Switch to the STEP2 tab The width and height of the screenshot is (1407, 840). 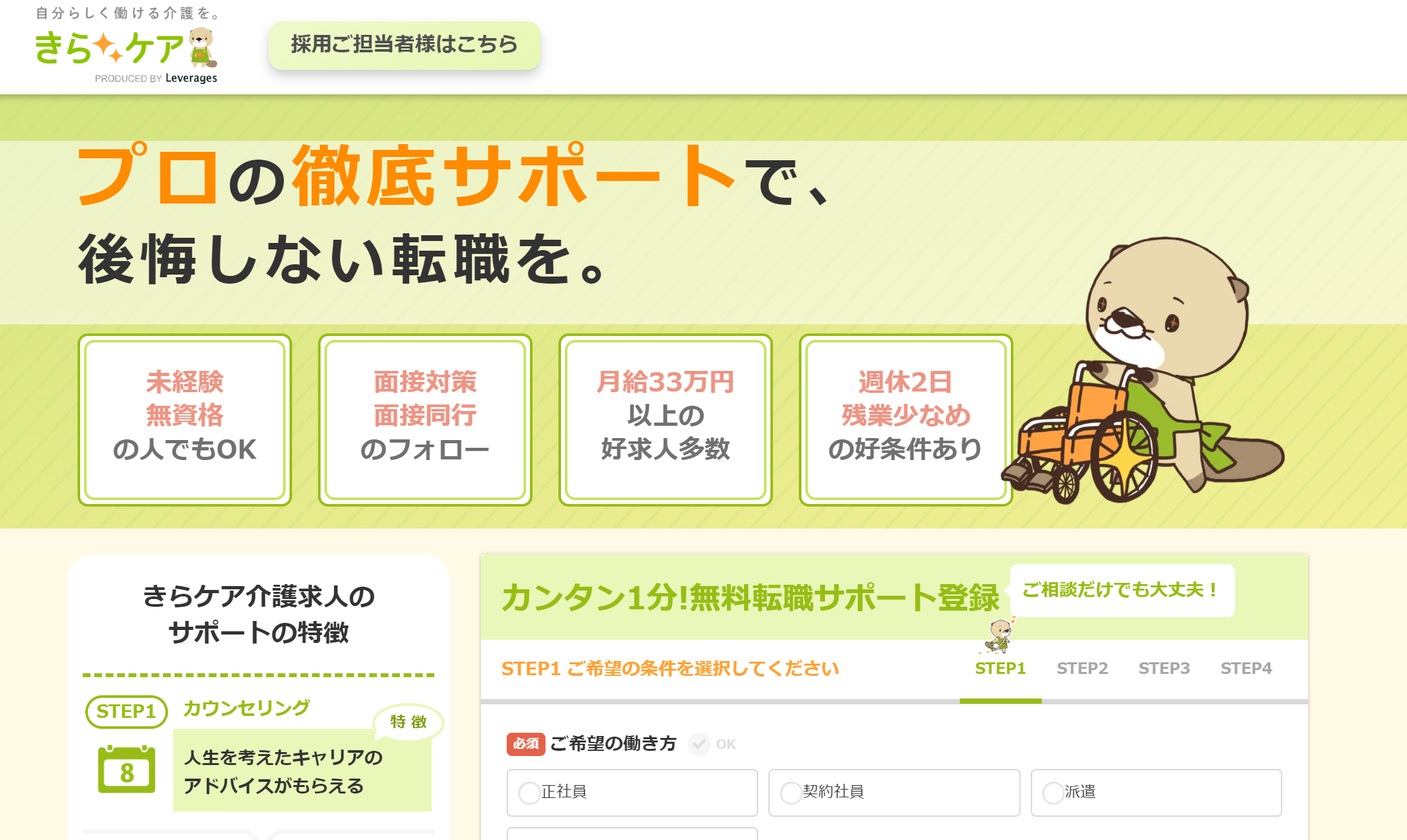1083,669
